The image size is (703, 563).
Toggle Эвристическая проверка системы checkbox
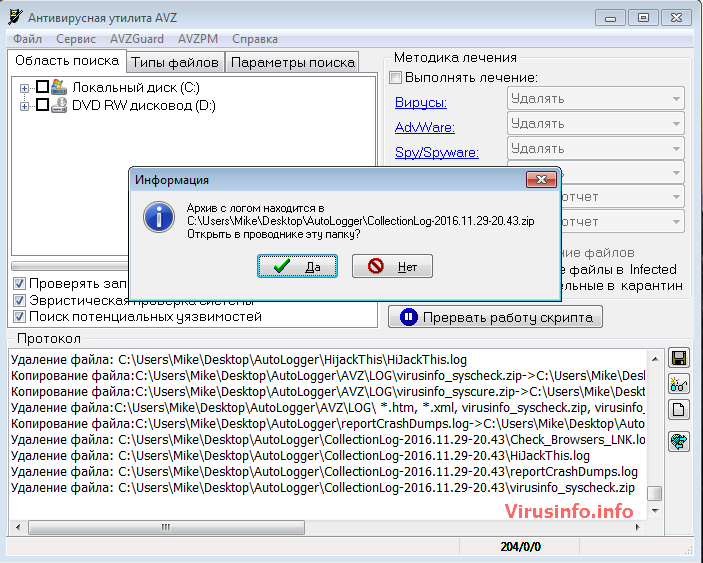pos(19,300)
